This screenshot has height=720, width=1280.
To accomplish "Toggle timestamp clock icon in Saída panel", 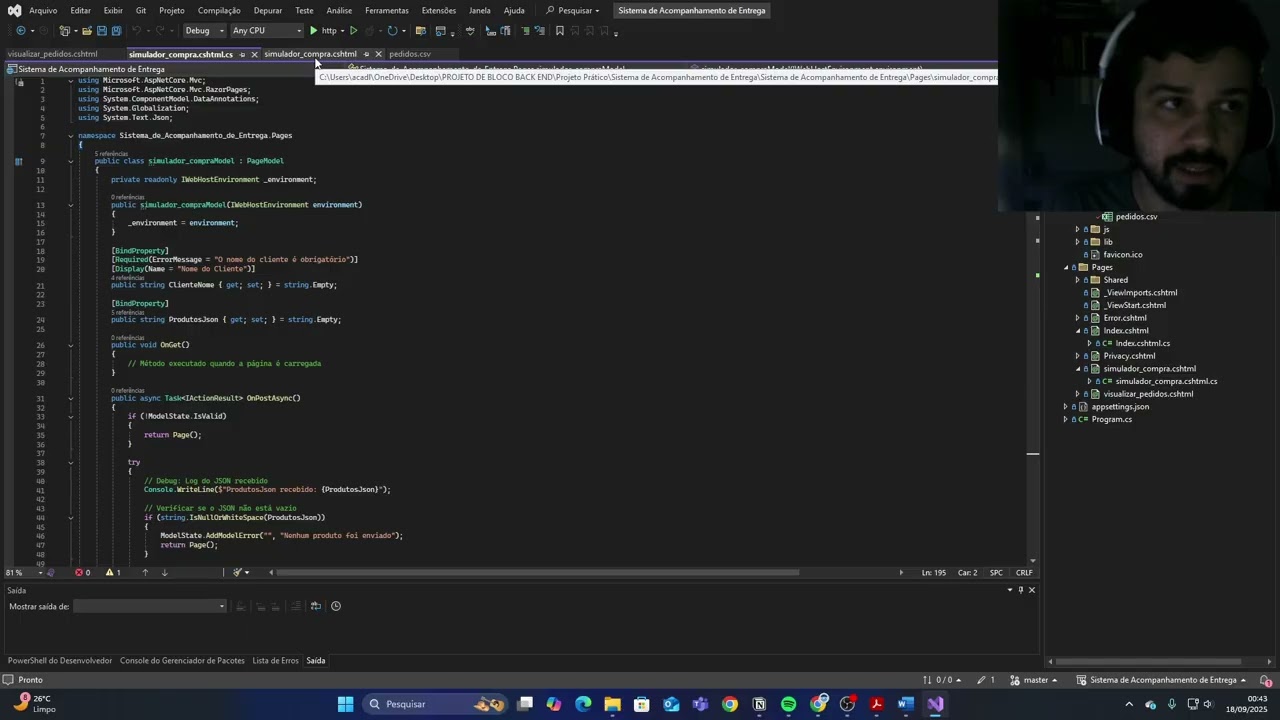I will (336, 606).
